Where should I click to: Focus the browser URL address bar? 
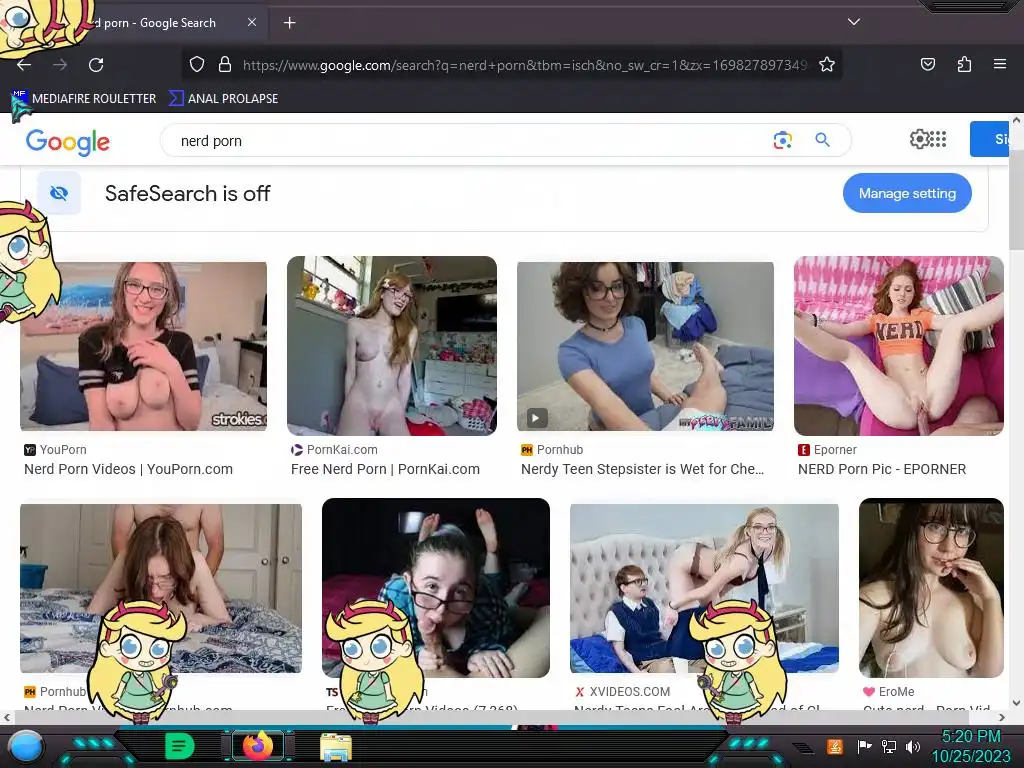pos(524,65)
